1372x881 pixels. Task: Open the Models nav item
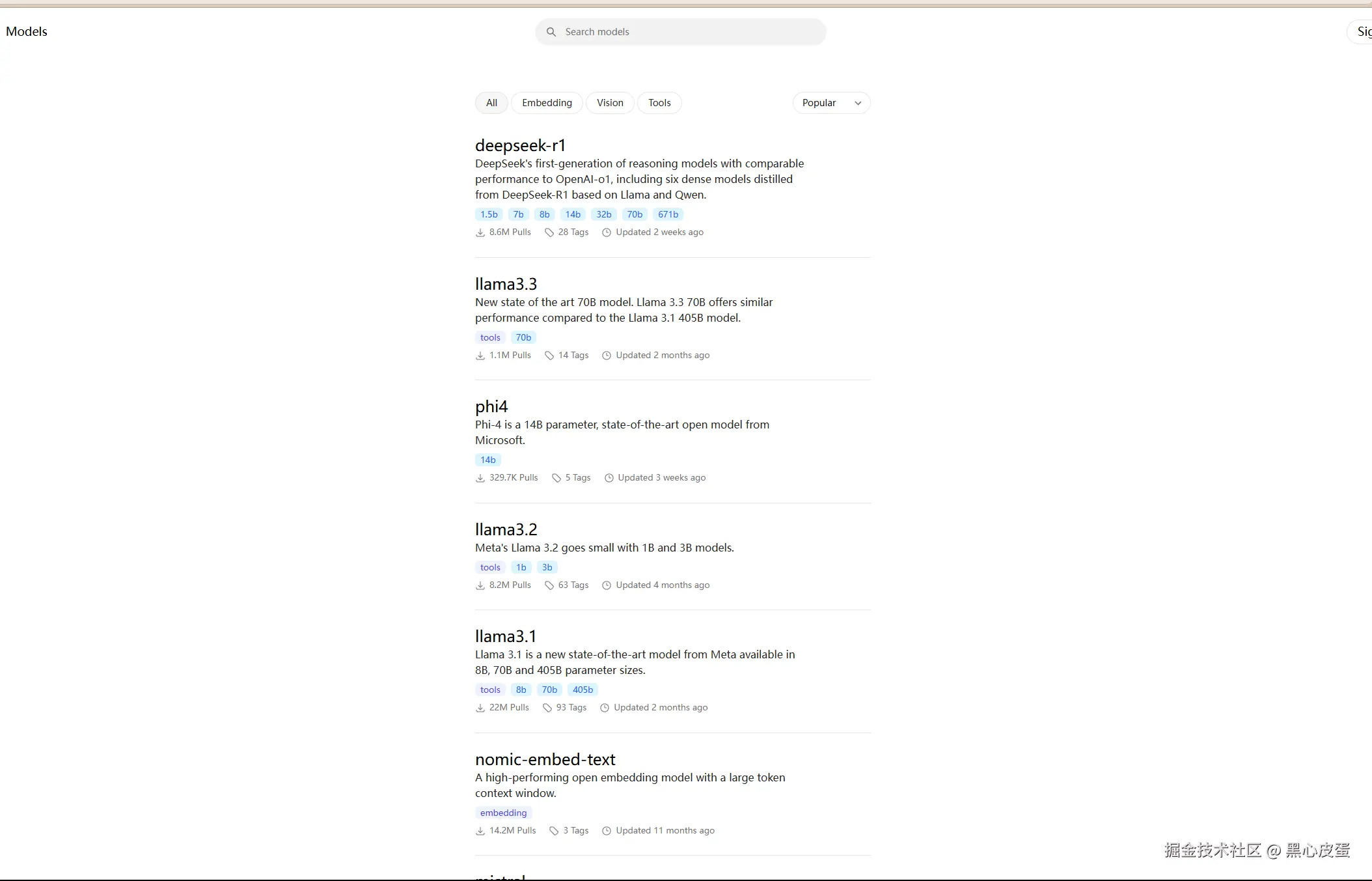27,31
